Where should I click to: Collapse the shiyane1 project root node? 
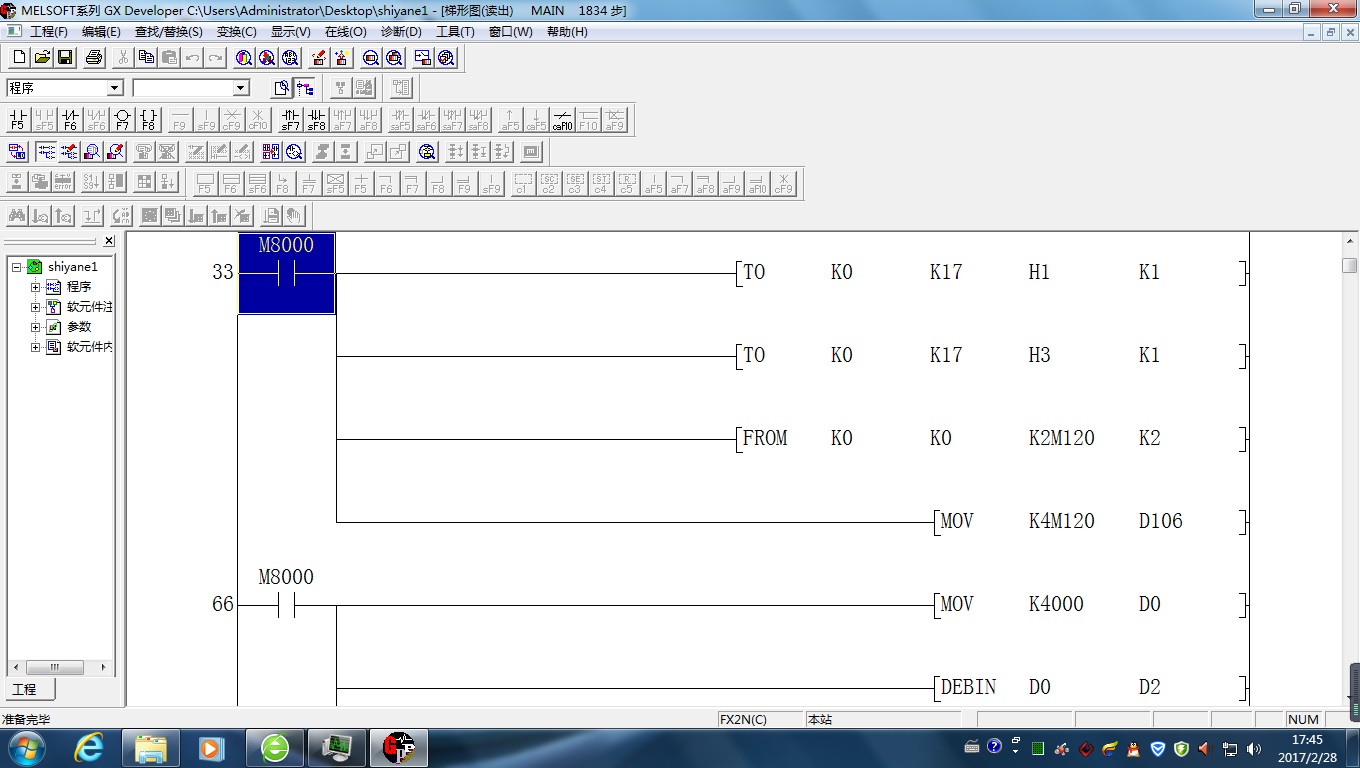(x=16, y=267)
